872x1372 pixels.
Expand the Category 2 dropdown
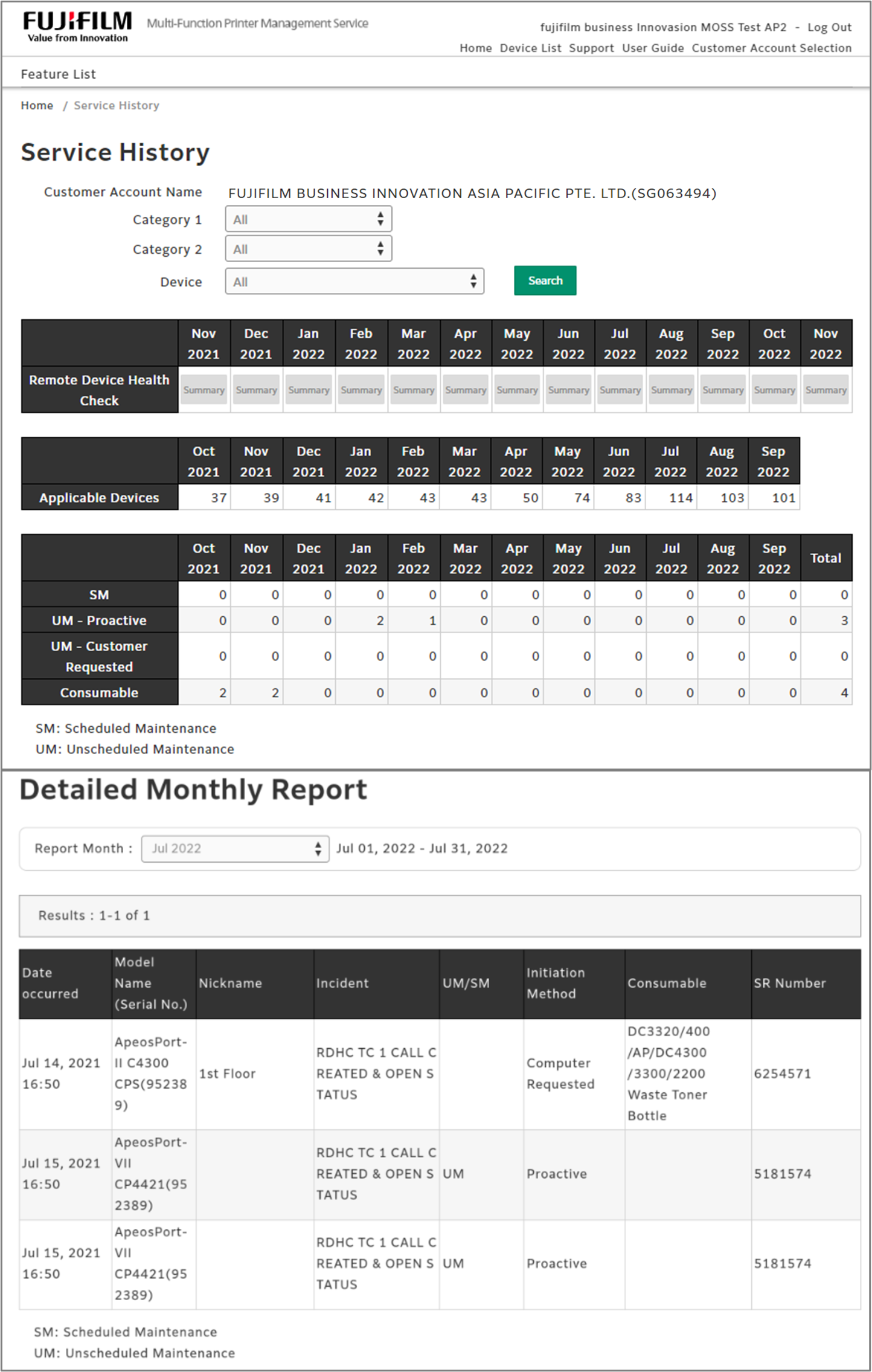click(x=308, y=249)
